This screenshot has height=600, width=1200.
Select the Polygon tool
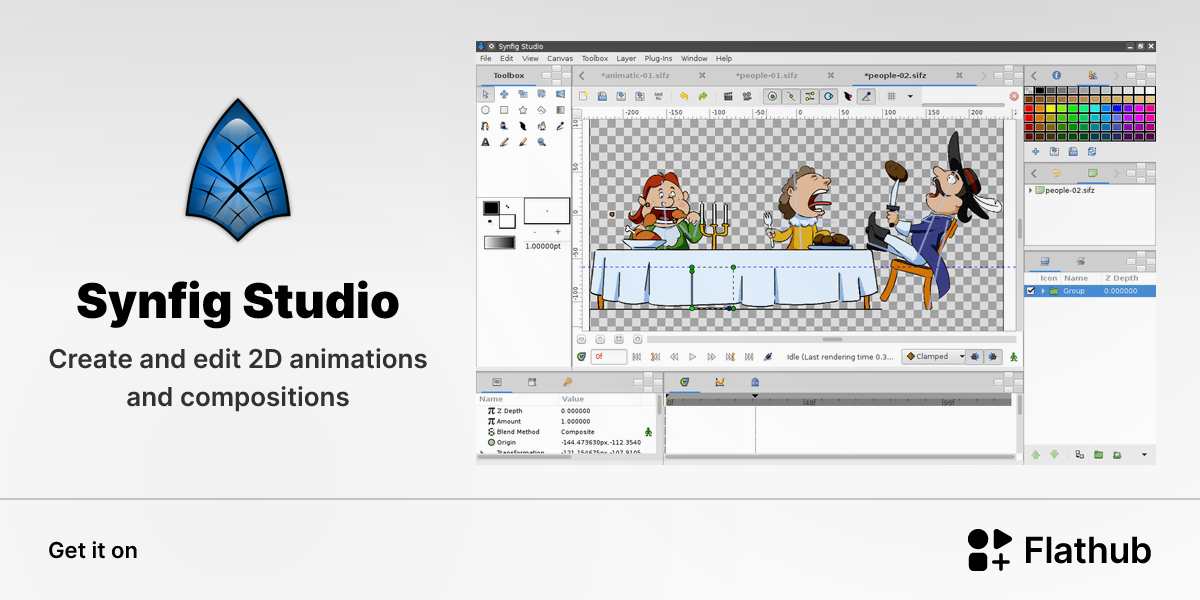[541, 110]
